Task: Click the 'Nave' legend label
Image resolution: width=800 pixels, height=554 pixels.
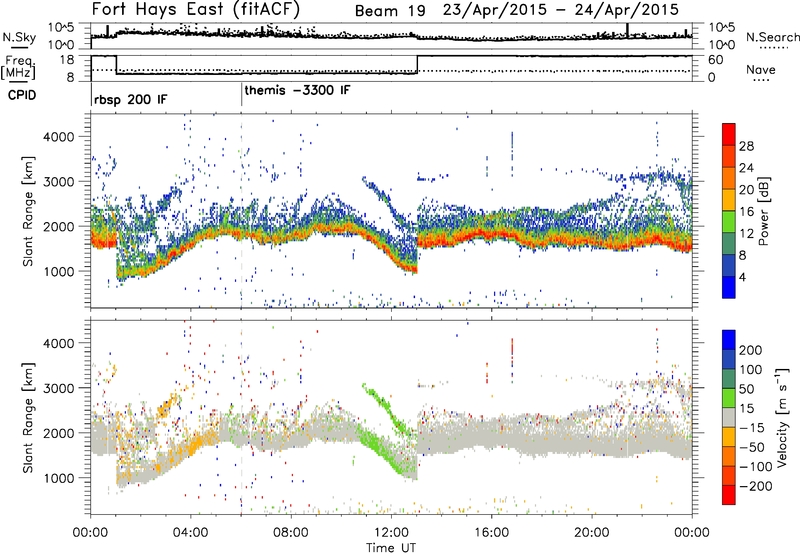Action: 761,69
